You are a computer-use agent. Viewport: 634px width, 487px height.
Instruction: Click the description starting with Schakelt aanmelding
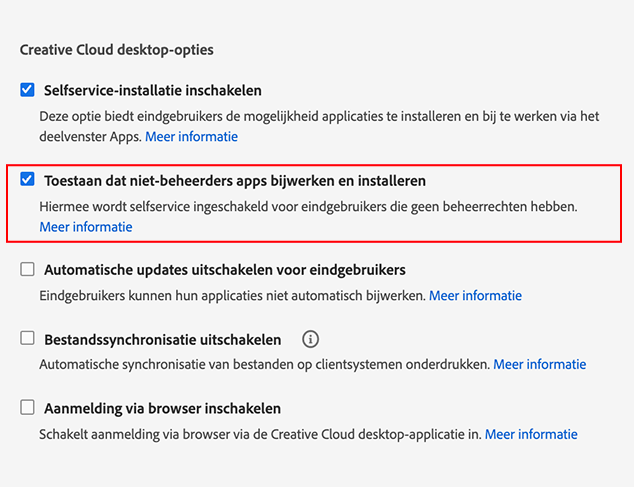coord(260,435)
